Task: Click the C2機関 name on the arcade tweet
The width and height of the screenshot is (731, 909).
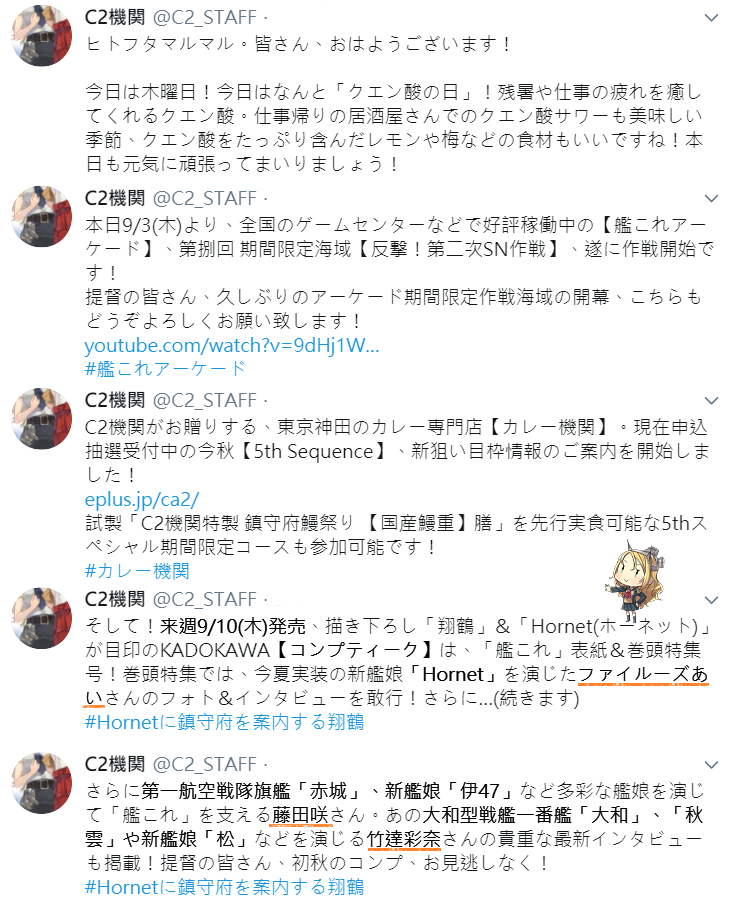Action: point(115,198)
